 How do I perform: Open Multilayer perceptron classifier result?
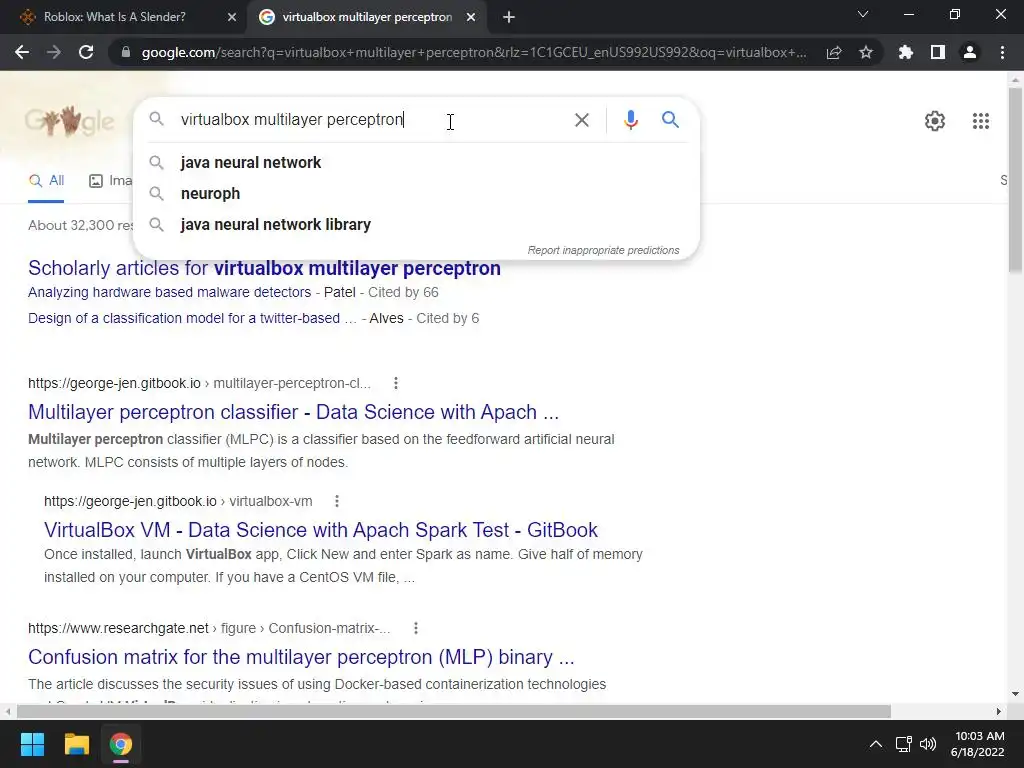coord(293,412)
